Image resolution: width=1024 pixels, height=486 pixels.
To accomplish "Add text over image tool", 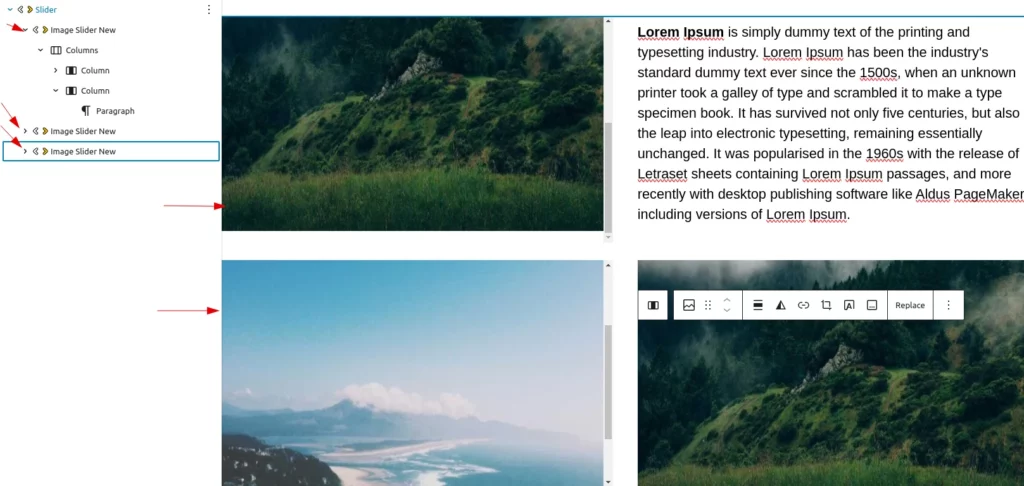I will click(x=849, y=305).
